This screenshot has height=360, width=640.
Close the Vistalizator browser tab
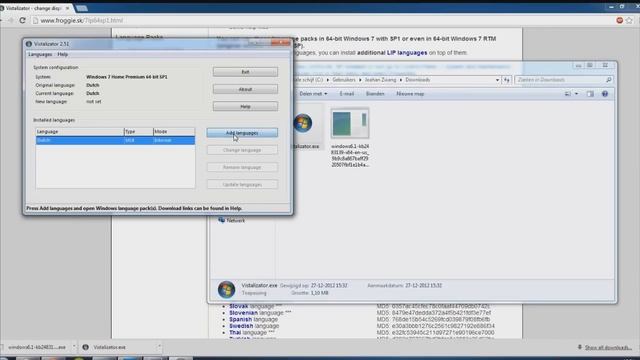tap(67, 8)
